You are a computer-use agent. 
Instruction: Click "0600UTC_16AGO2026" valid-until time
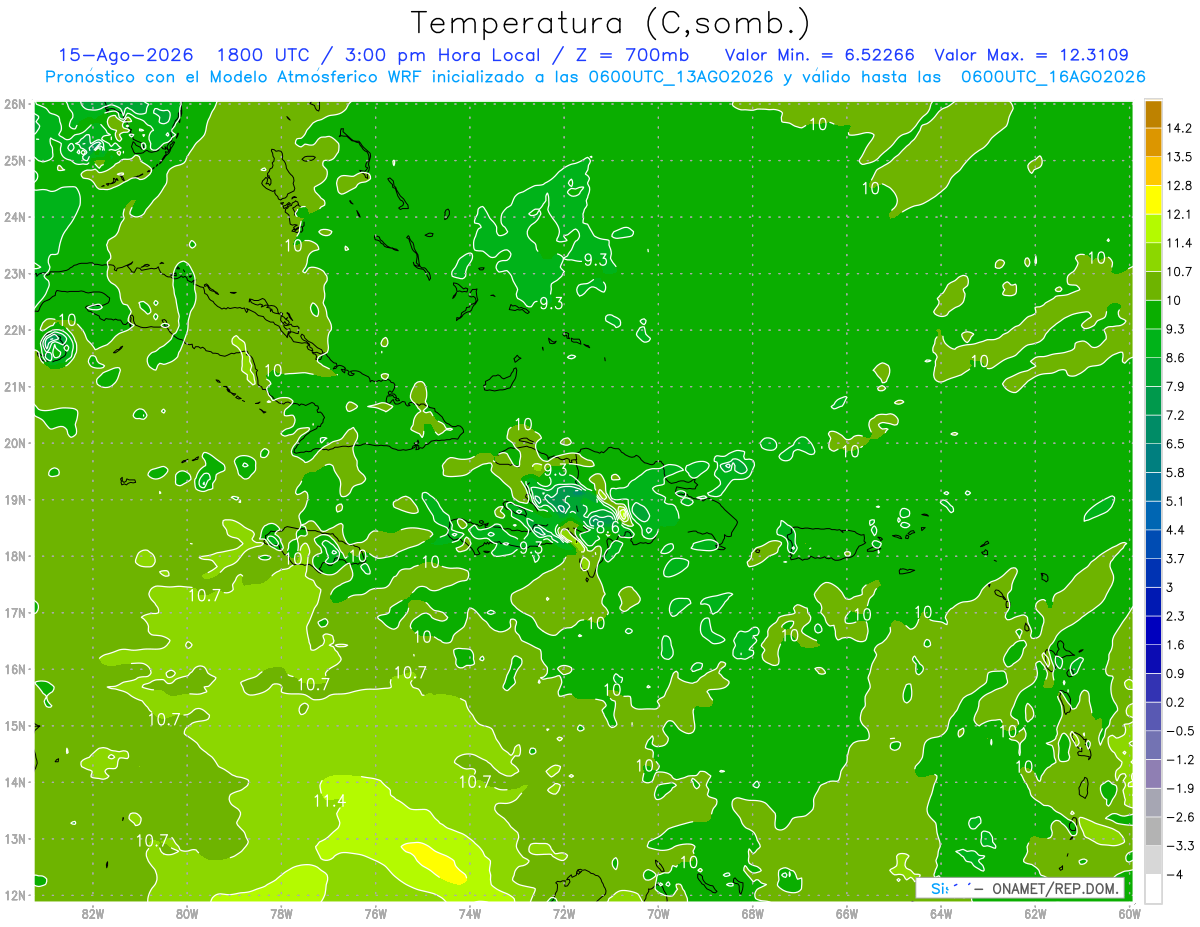(1053, 77)
